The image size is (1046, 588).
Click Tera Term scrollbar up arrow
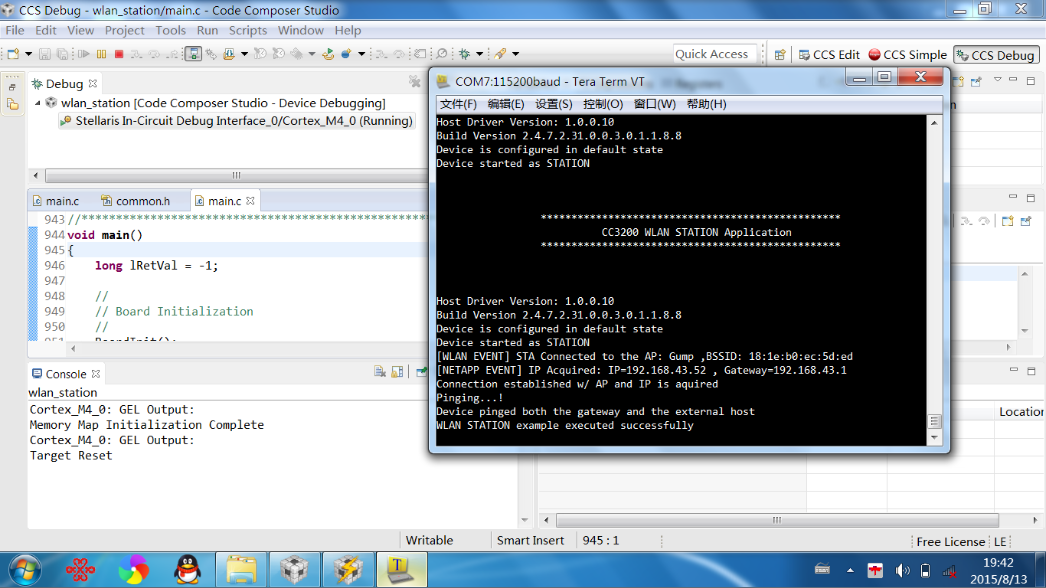[x=935, y=123]
